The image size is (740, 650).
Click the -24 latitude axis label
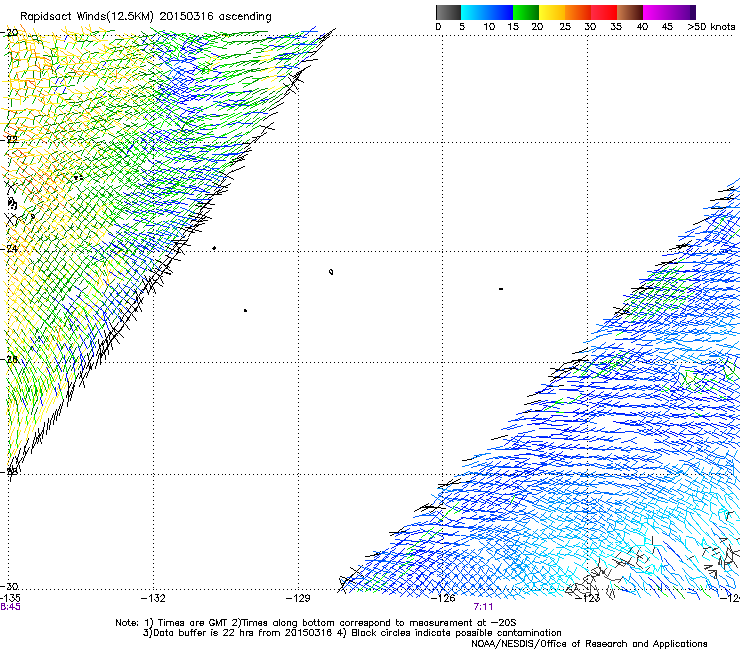point(10,249)
